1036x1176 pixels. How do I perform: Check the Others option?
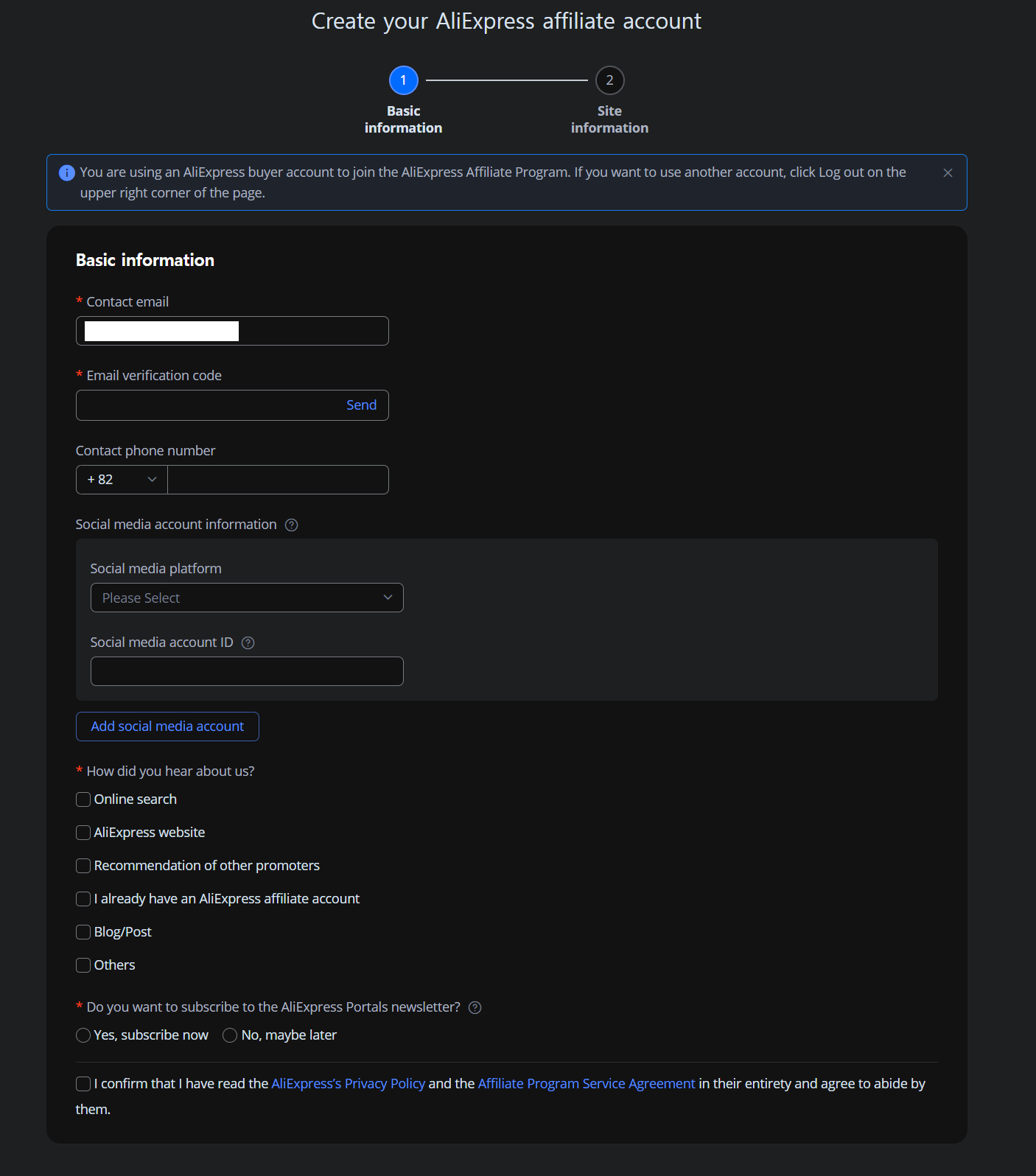tap(83, 965)
